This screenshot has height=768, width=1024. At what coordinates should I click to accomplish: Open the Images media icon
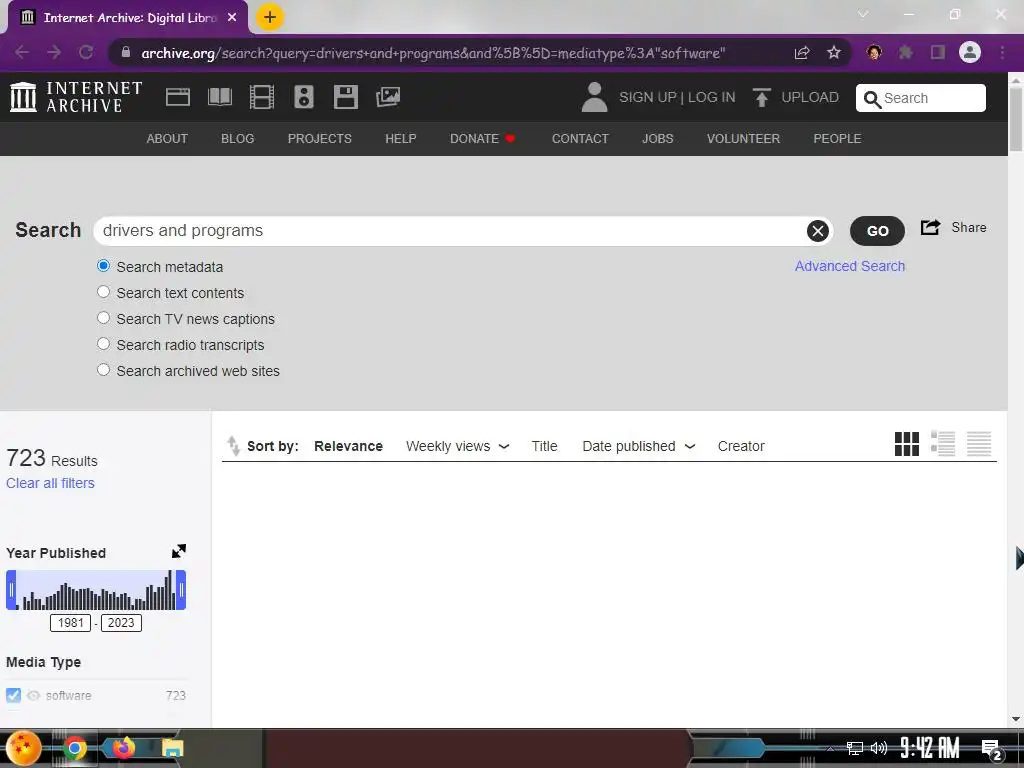point(388,97)
